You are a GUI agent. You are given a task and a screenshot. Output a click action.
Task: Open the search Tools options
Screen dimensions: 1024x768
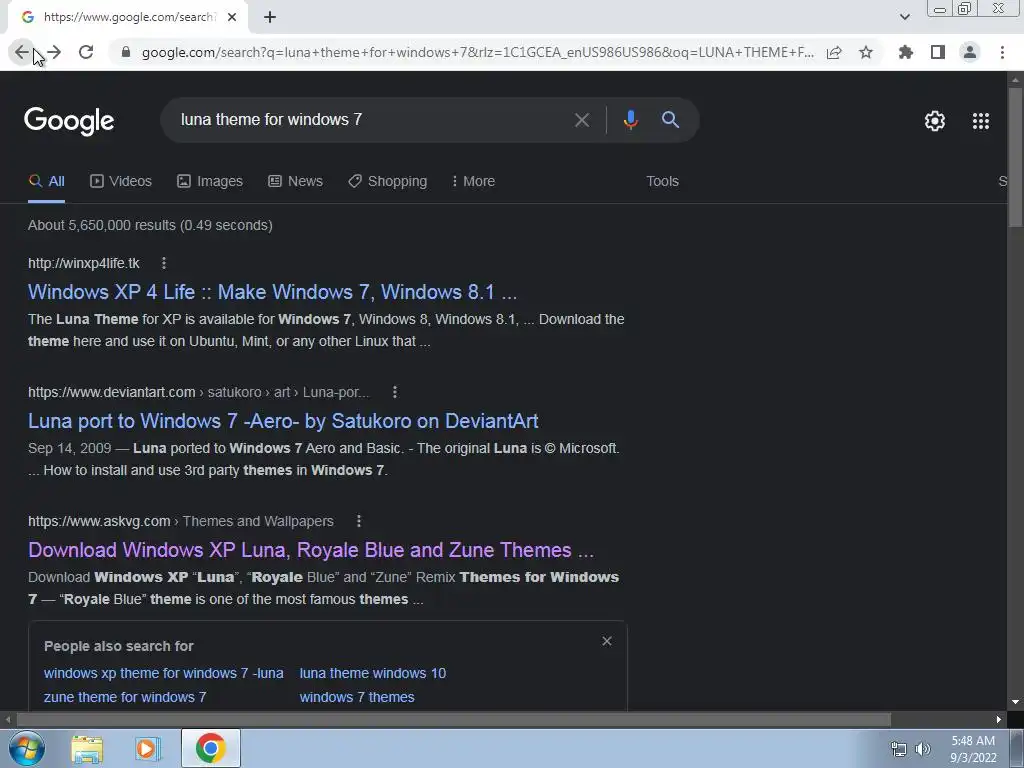pos(662,182)
